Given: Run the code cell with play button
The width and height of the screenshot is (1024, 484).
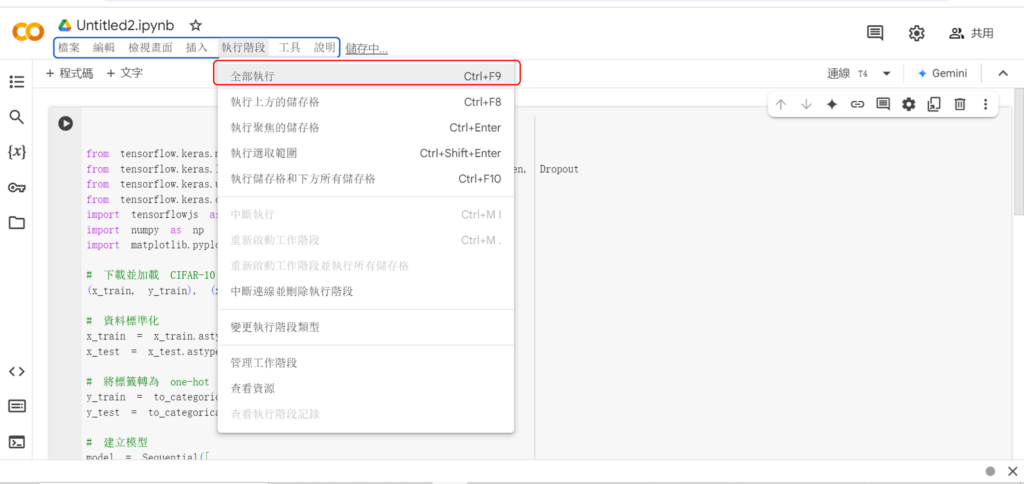Looking at the screenshot, I should (65, 124).
